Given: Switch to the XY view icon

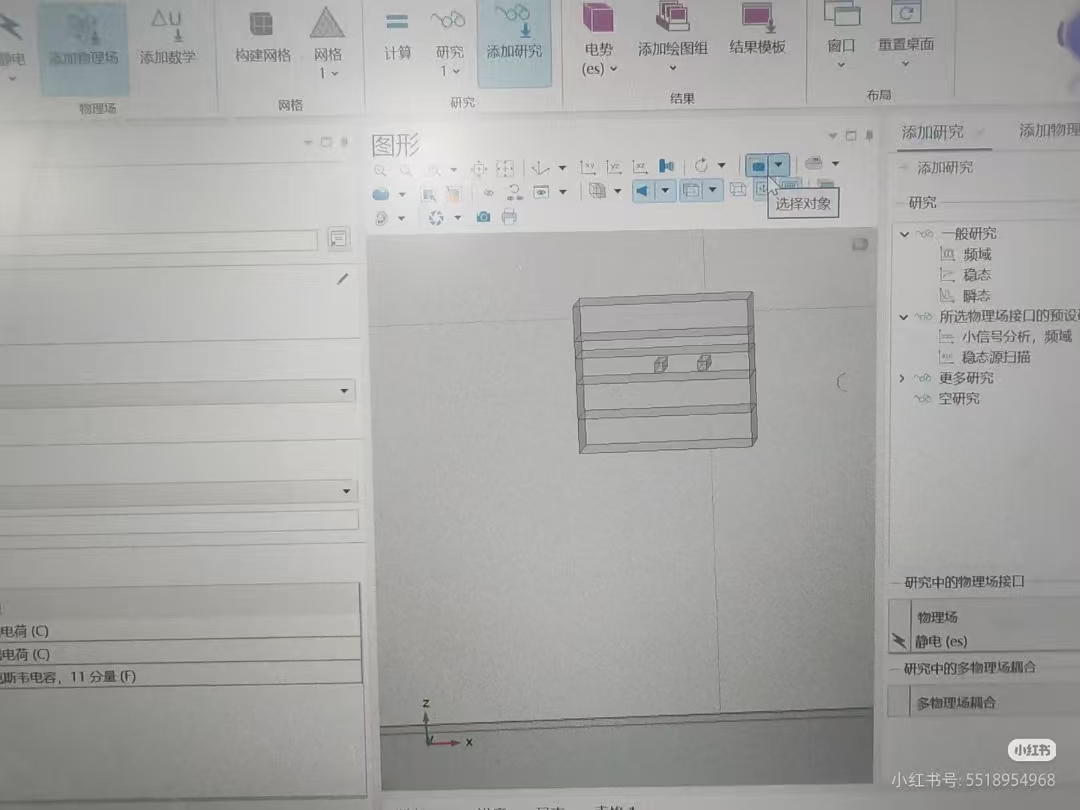Looking at the screenshot, I should tap(588, 167).
